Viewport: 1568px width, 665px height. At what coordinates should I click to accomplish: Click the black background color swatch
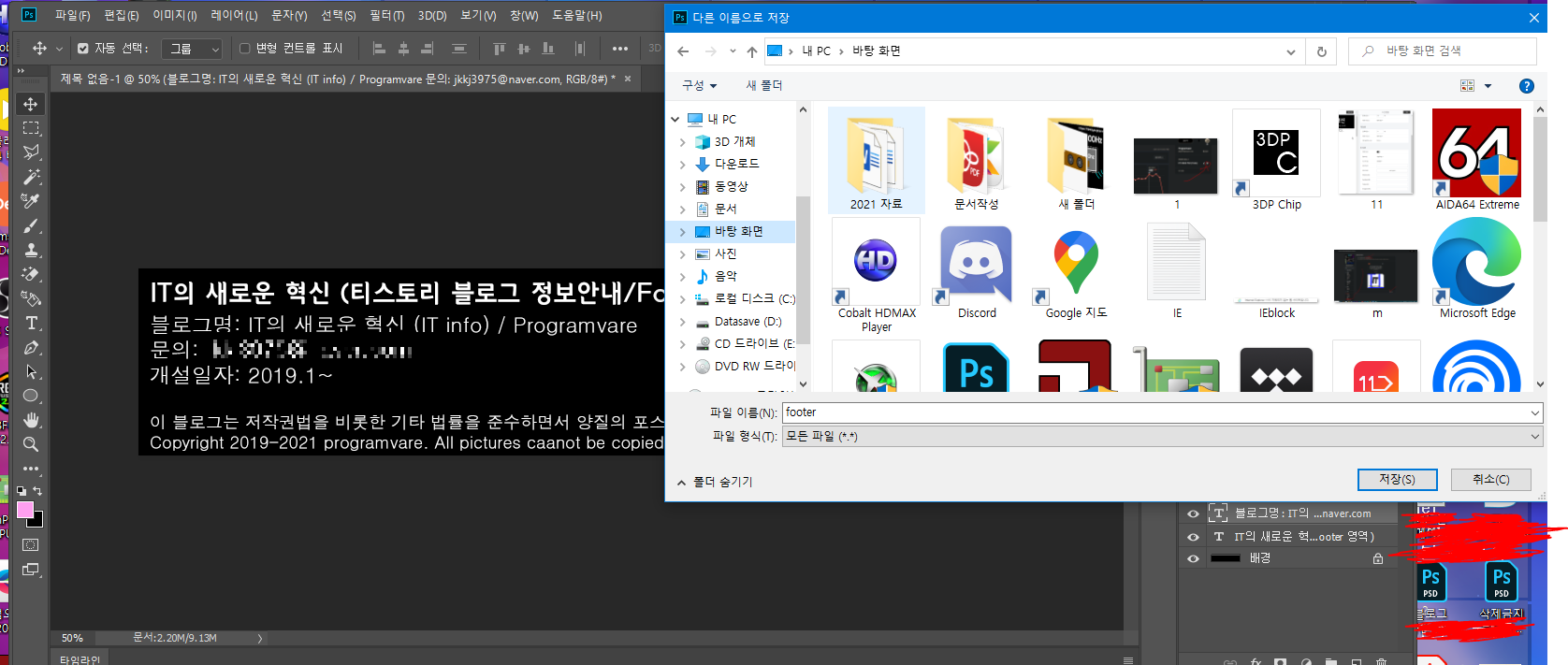pos(37,522)
